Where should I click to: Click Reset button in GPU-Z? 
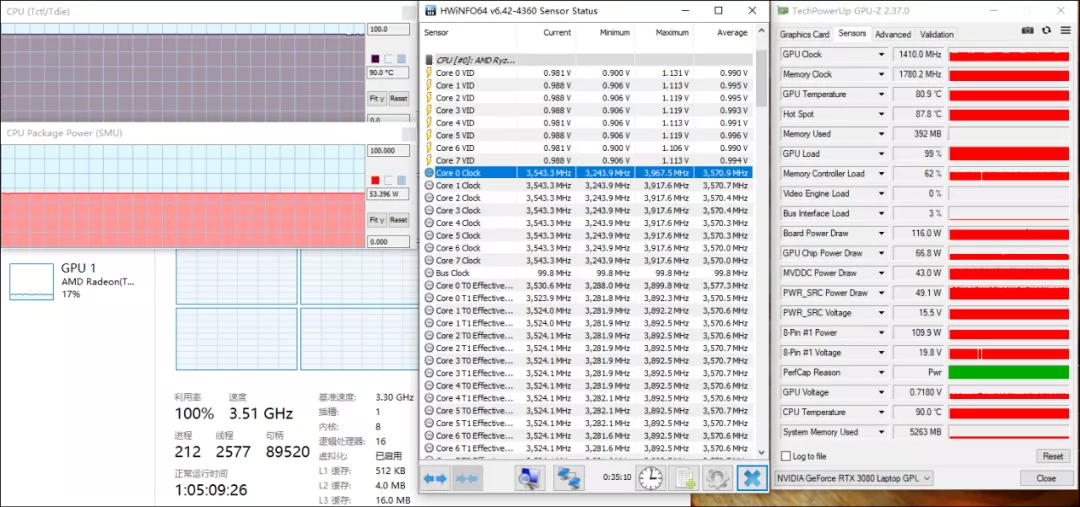click(1052, 456)
